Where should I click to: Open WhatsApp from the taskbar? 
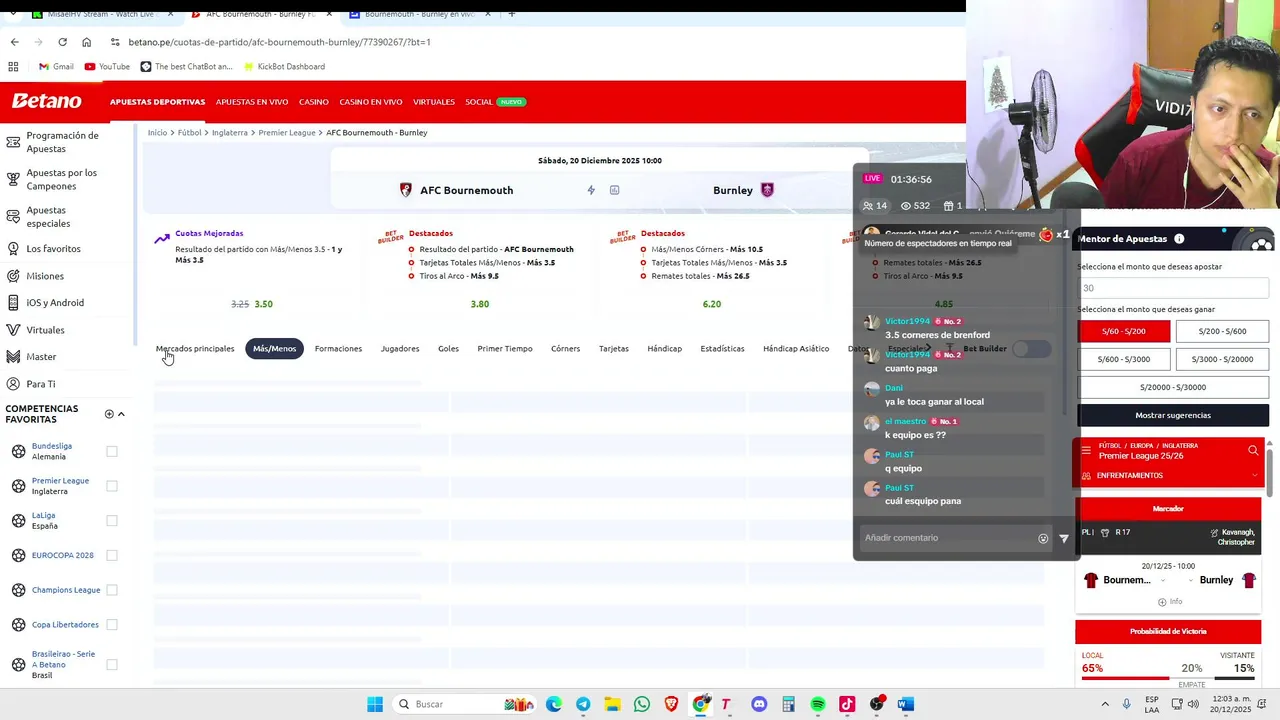pyautogui.click(x=641, y=704)
